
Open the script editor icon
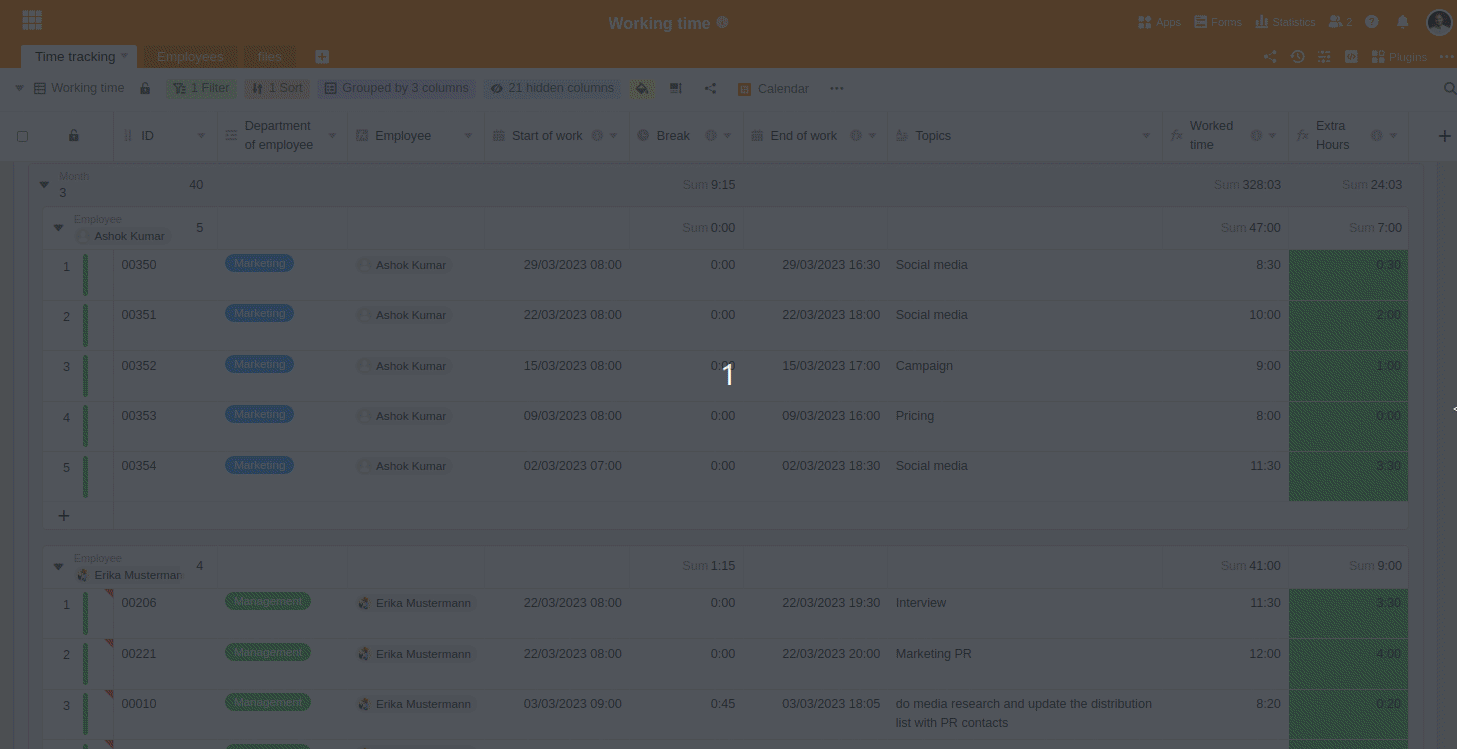(x=1351, y=57)
